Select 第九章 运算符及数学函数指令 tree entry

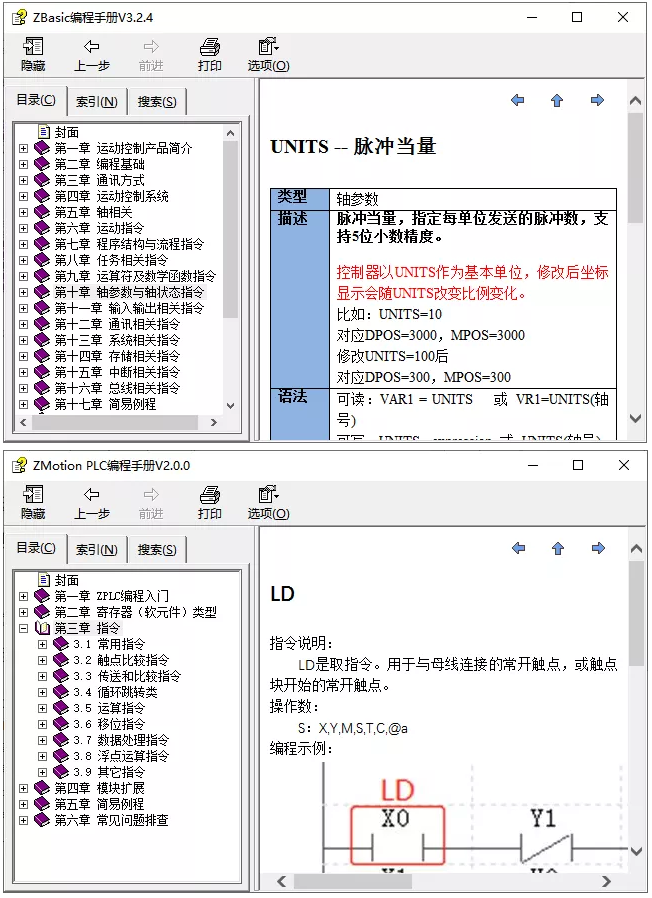click(x=135, y=276)
